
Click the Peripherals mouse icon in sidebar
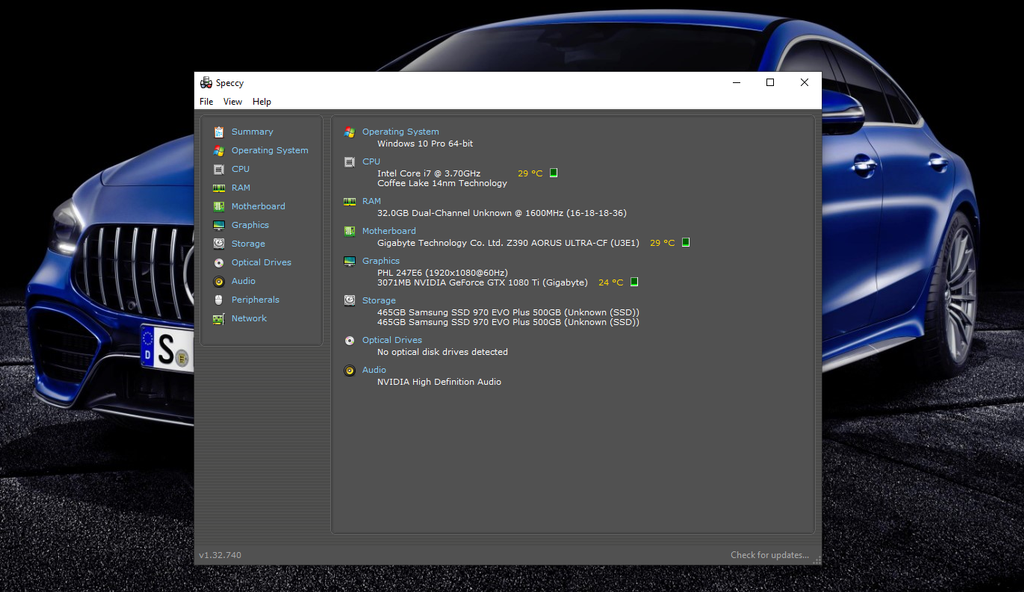(219, 300)
